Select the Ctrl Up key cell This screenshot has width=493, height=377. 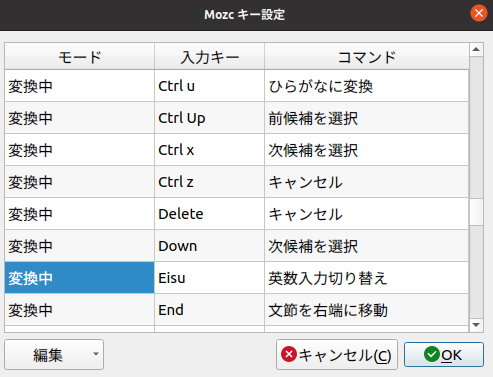point(209,118)
